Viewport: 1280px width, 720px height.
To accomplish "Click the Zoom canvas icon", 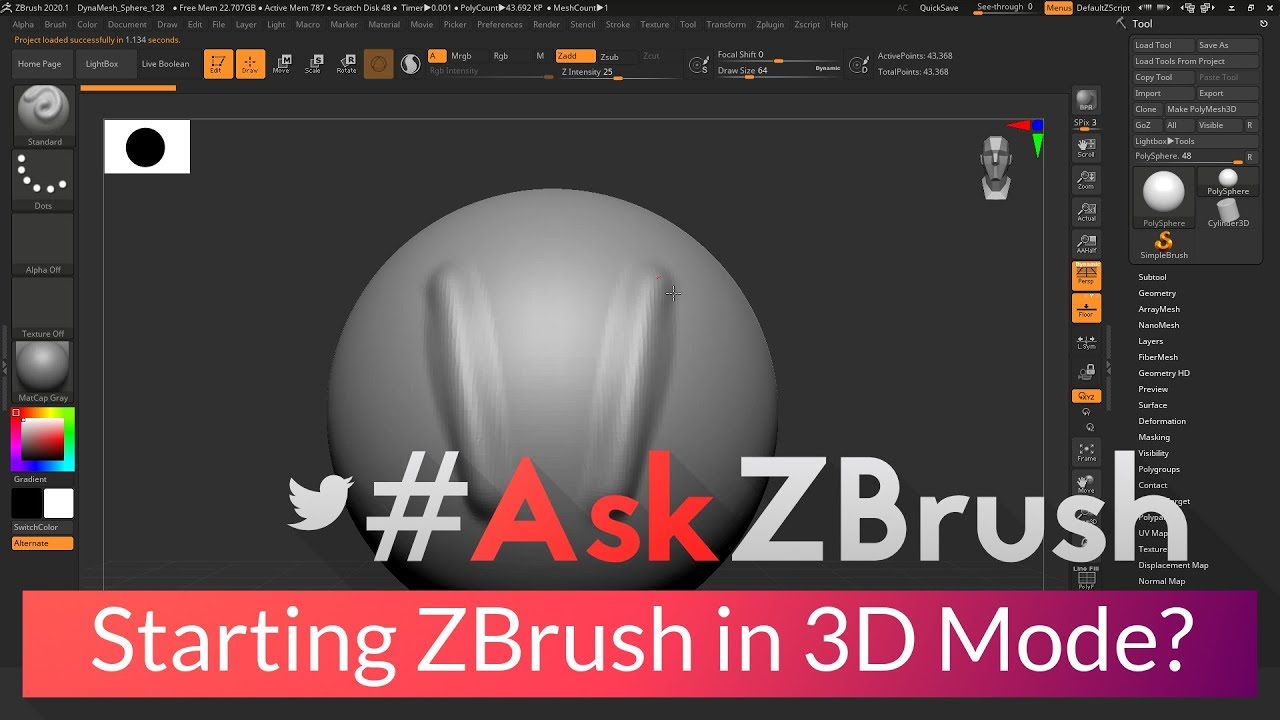I will tap(1086, 180).
